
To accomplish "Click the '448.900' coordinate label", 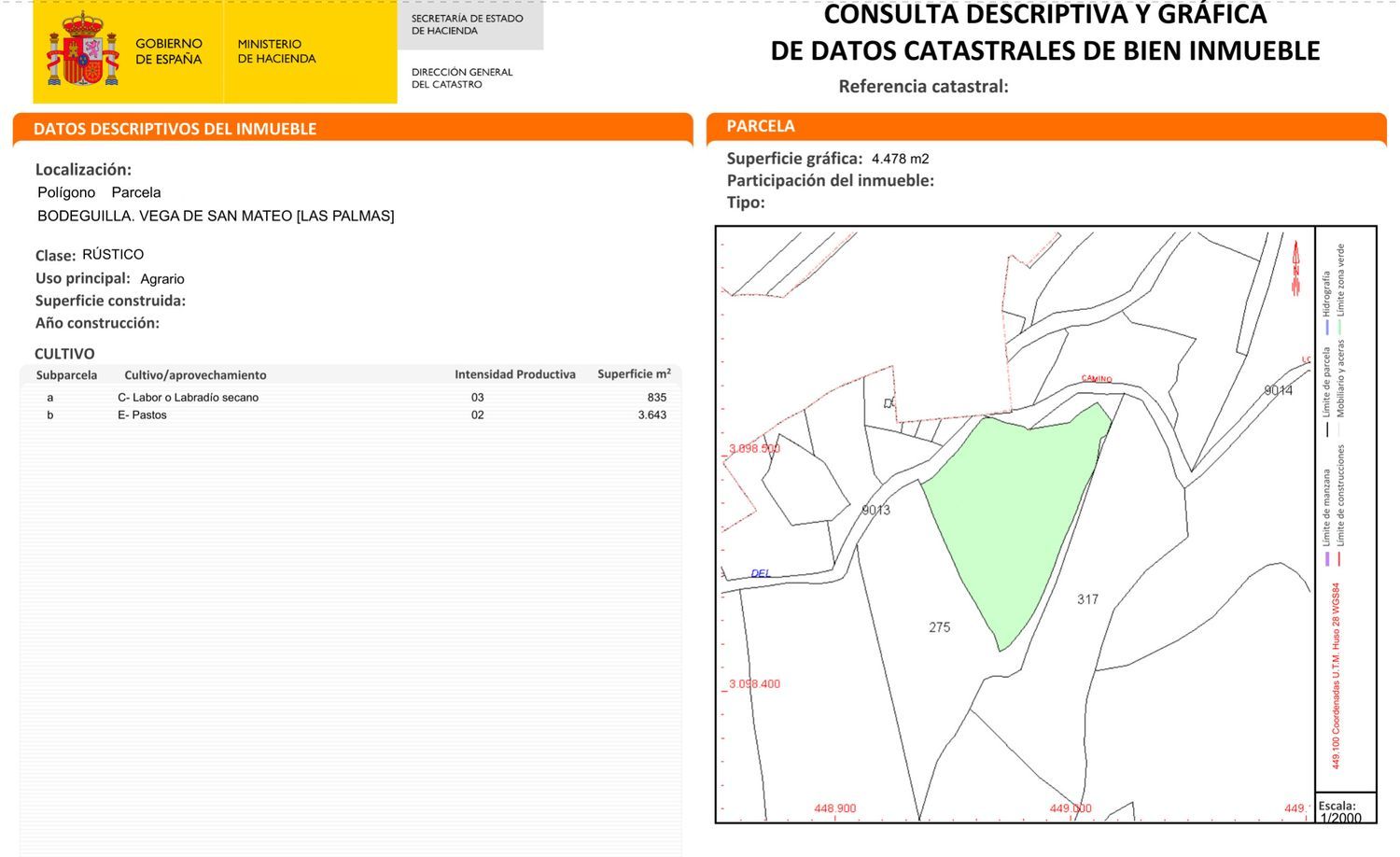I will pos(835,808).
